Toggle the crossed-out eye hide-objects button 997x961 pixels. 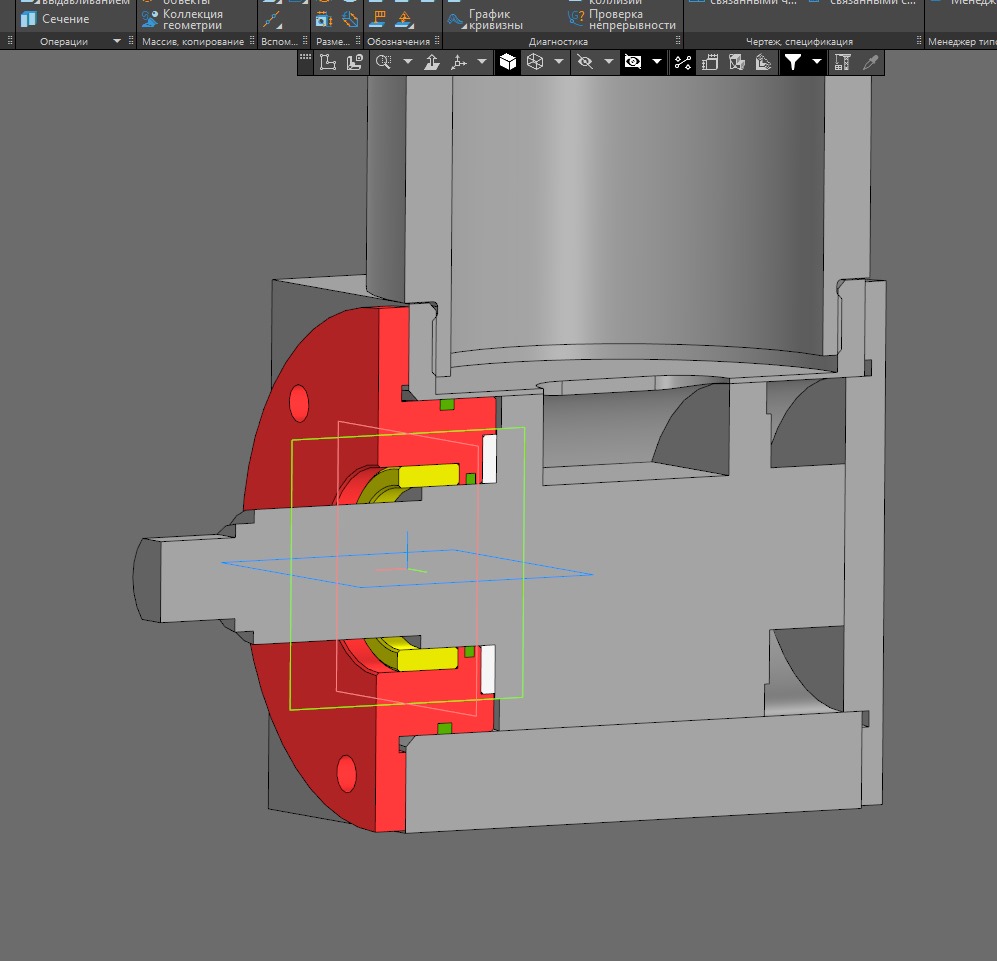(585, 62)
